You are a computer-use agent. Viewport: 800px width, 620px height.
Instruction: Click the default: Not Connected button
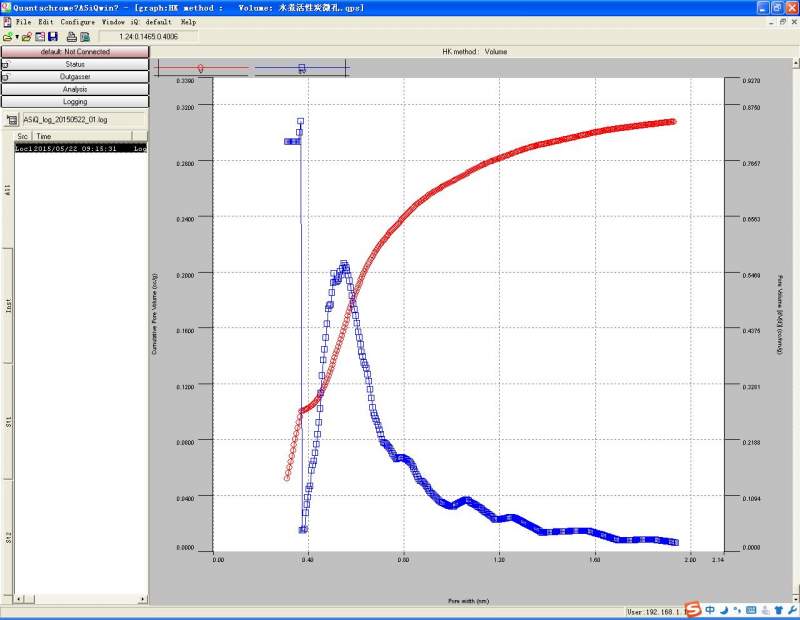coord(75,52)
